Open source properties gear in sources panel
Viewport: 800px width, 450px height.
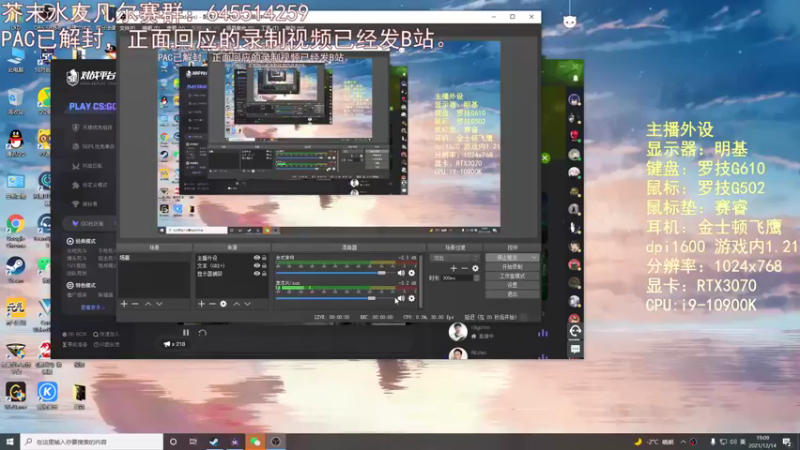coord(223,304)
